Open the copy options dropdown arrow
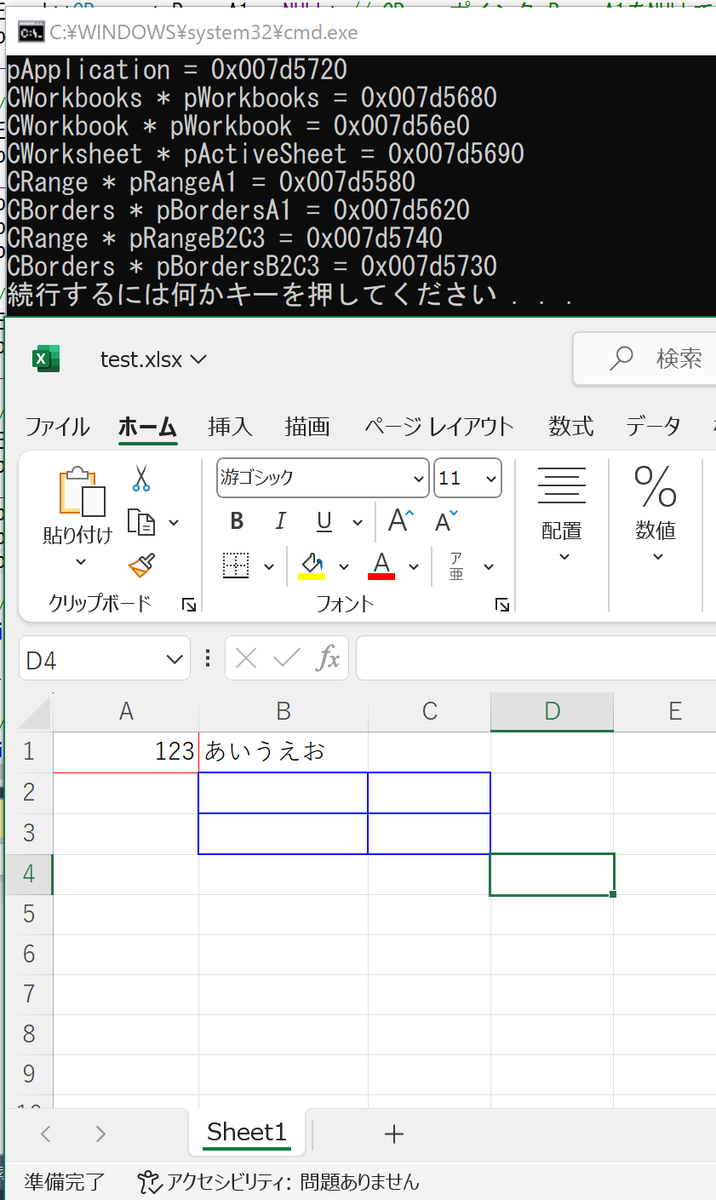The width and height of the screenshot is (716, 1200). coord(173,523)
